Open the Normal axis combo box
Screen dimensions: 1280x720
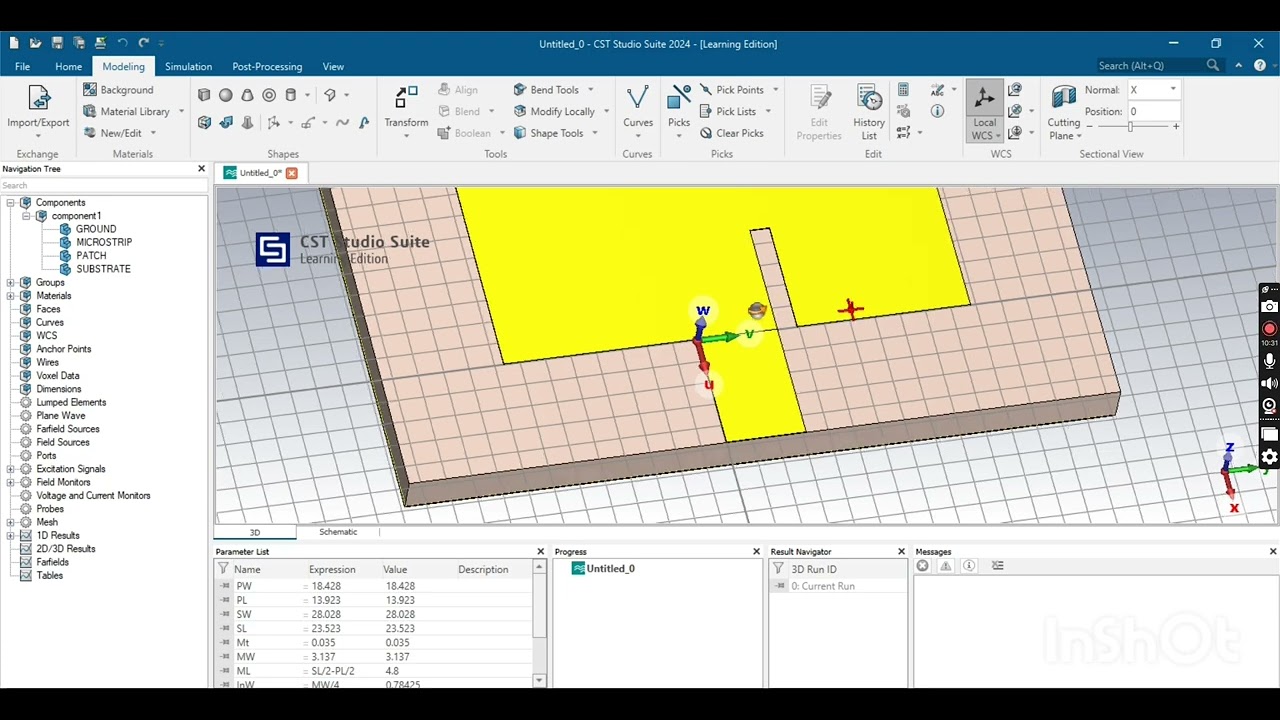(x=1154, y=90)
